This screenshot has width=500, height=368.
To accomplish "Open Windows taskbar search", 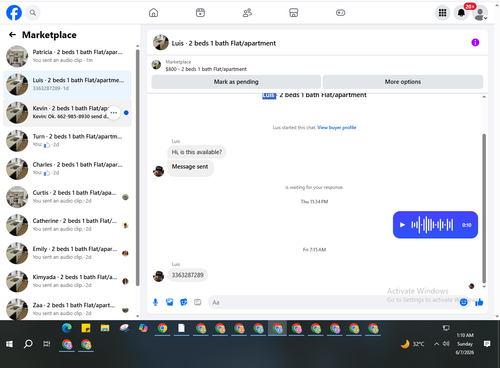I will point(28,344).
